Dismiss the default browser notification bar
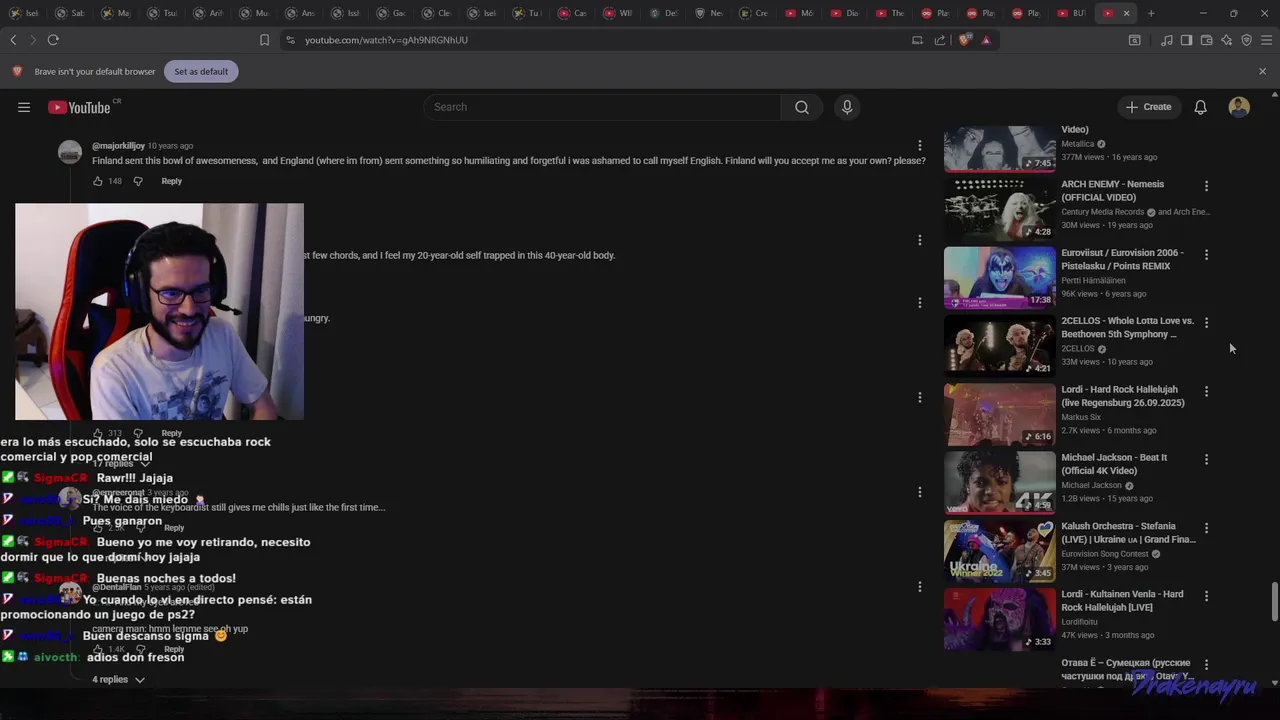The height and width of the screenshot is (720, 1280). [x=1262, y=71]
